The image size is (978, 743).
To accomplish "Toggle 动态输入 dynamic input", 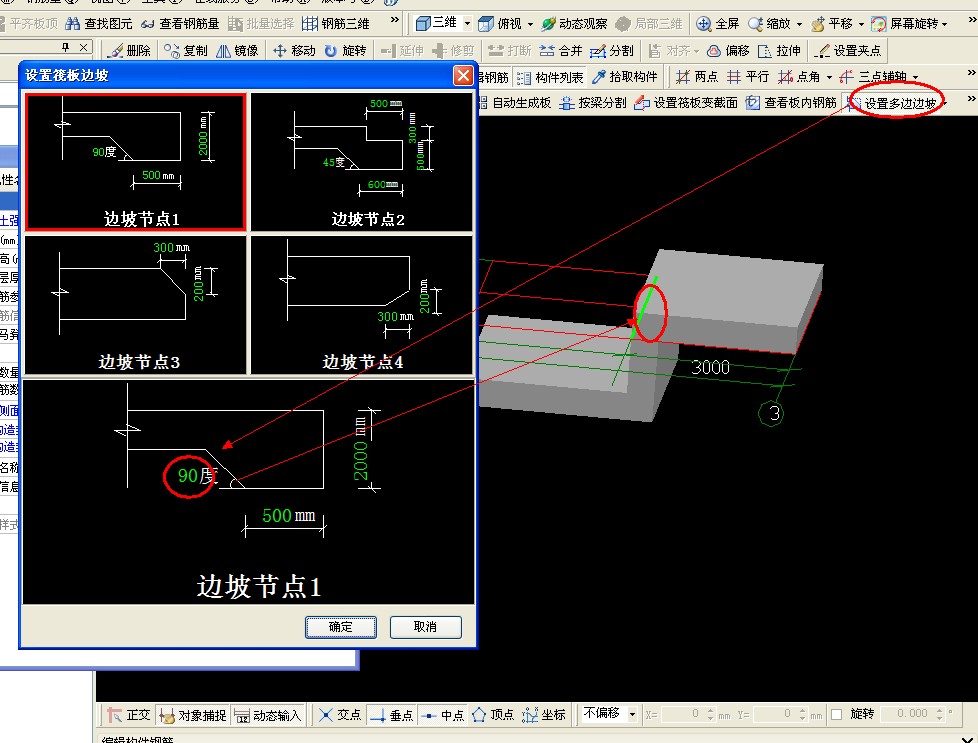I will pyautogui.click(x=268, y=715).
